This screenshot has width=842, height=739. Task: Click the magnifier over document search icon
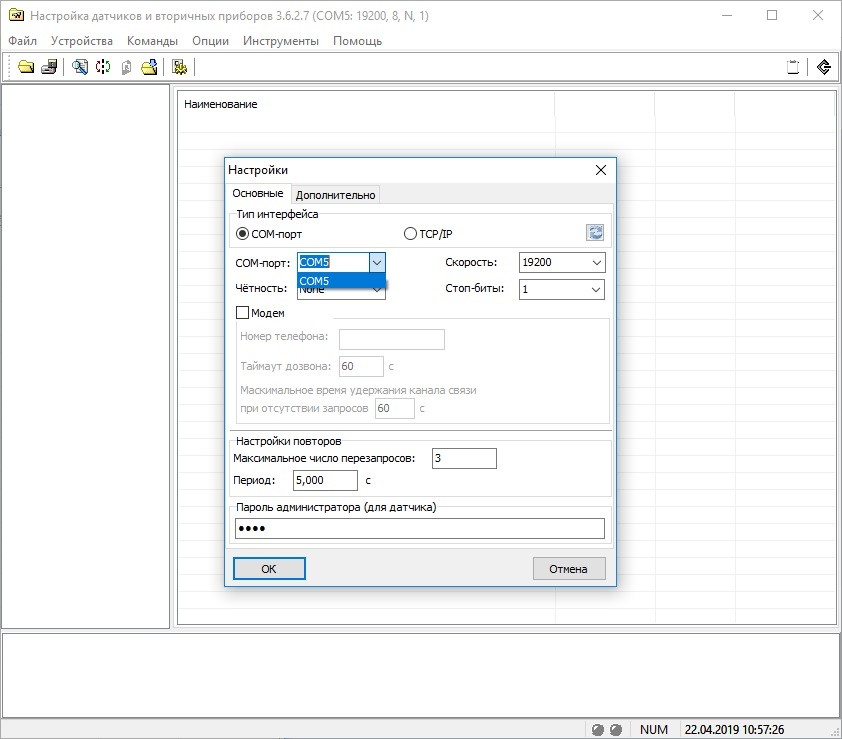[x=80, y=67]
